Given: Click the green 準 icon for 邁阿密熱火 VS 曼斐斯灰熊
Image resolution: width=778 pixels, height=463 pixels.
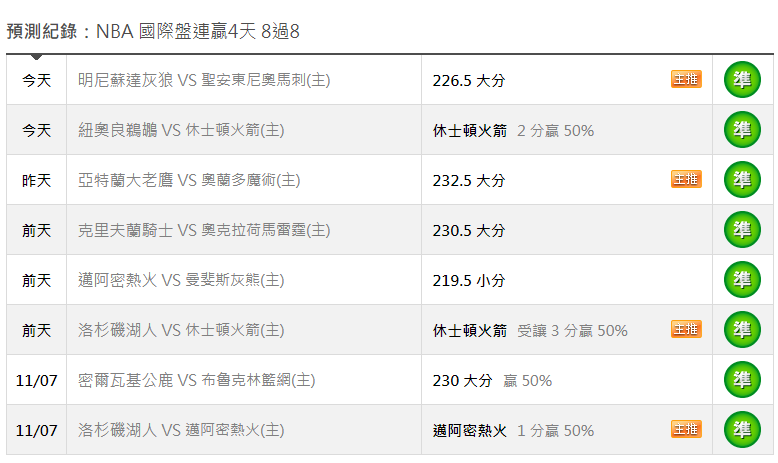Looking at the screenshot, I should coord(742,280).
